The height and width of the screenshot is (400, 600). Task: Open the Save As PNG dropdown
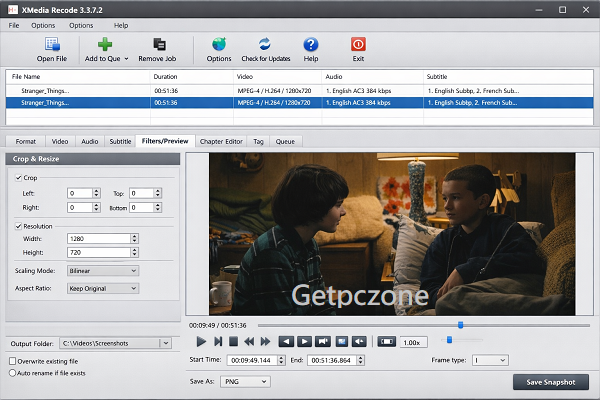tap(245, 382)
